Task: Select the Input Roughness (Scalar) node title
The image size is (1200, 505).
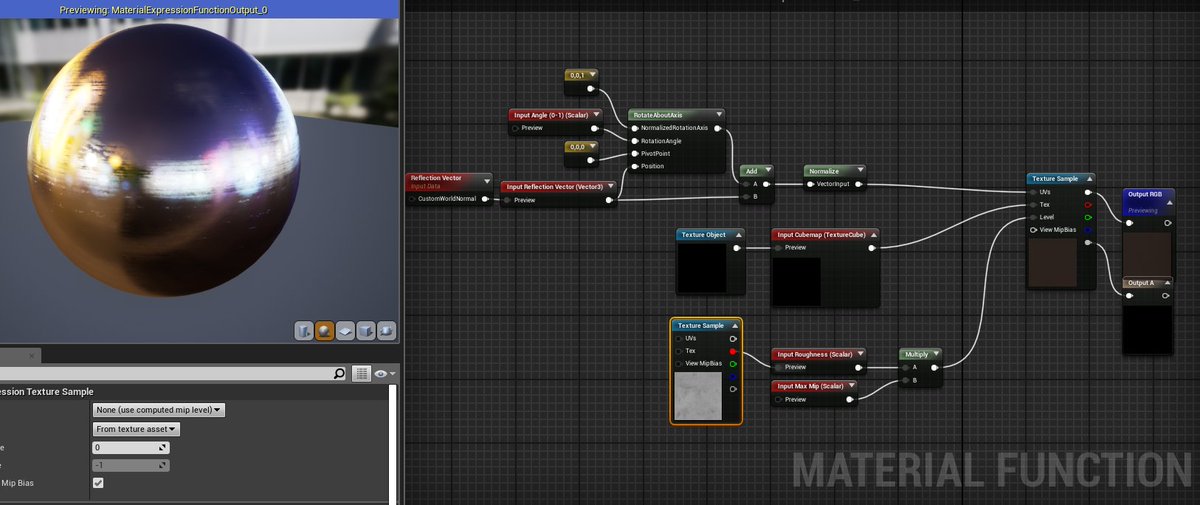Action: (x=815, y=354)
